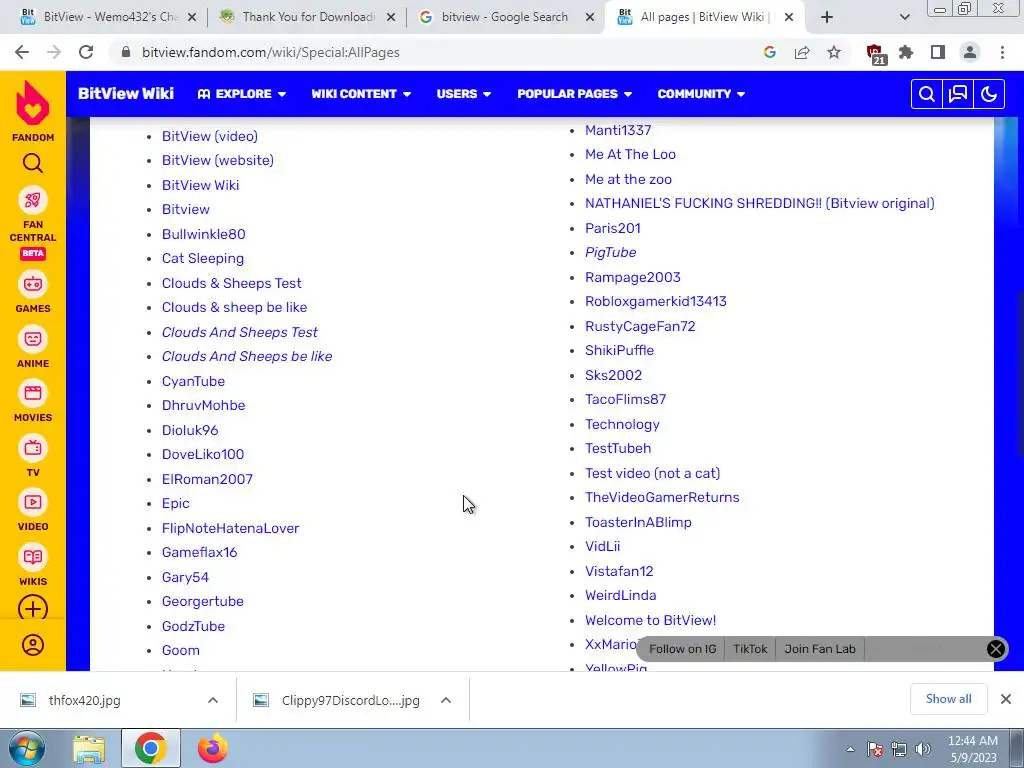Open the Movies sidebar icon
The width and height of the screenshot is (1024, 768).
click(33, 393)
